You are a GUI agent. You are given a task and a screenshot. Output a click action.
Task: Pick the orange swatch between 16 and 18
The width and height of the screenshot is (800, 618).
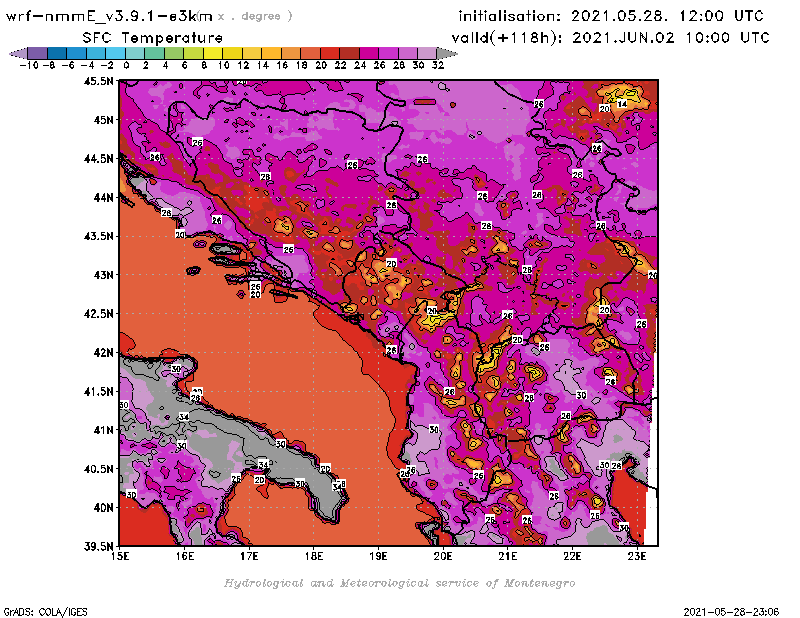(x=291, y=53)
